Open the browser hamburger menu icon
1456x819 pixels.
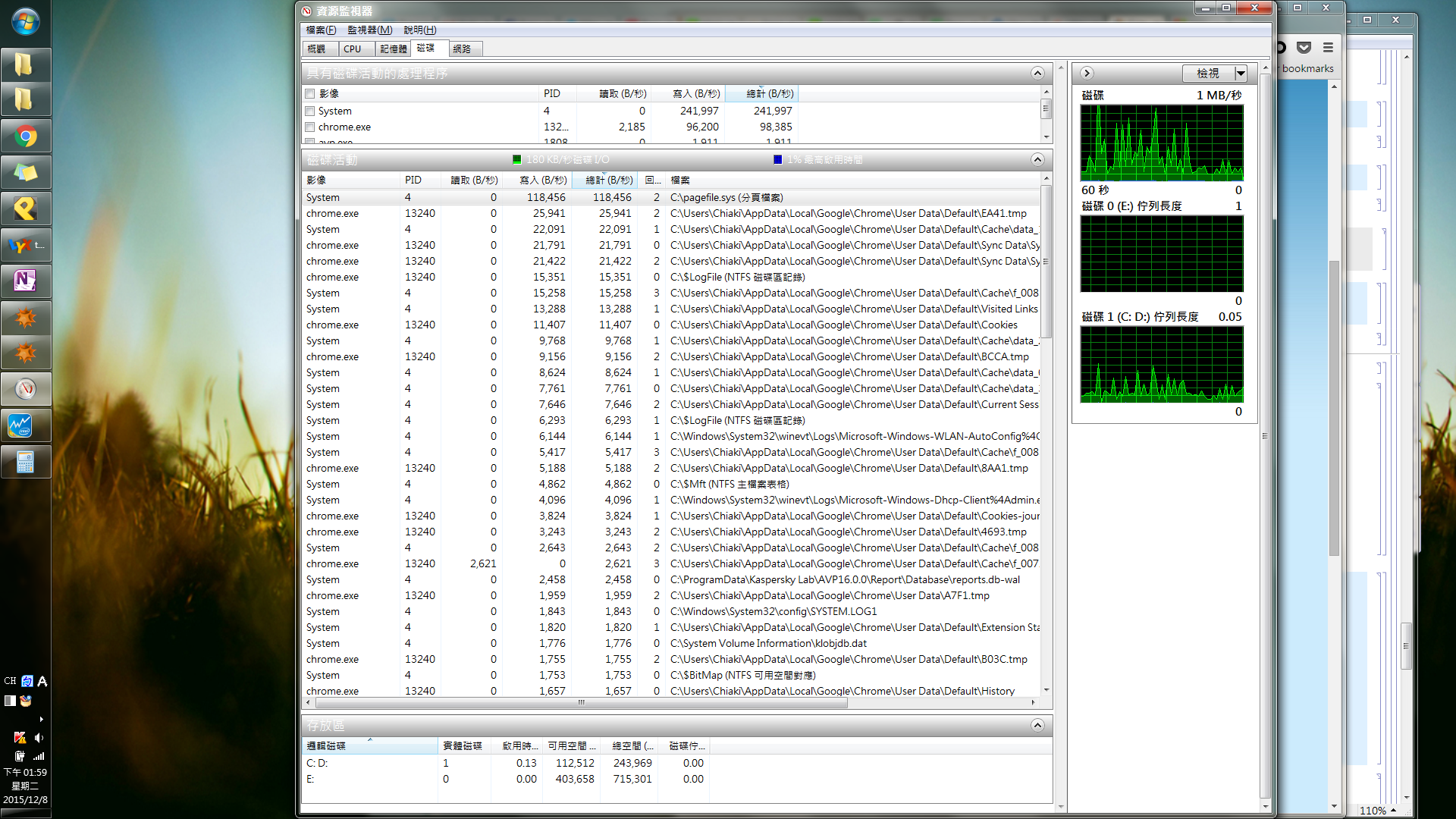click(1328, 47)
